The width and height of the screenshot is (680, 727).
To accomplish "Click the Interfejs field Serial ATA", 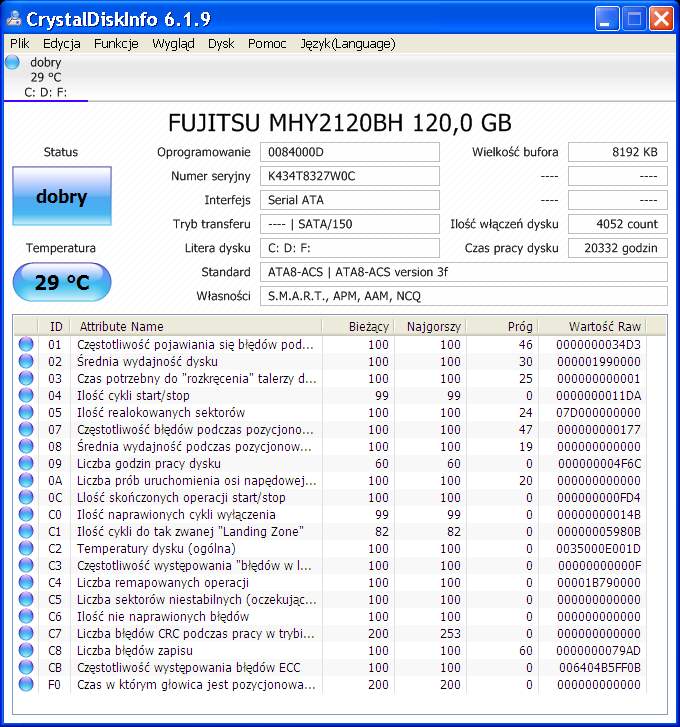I will 350,200.
